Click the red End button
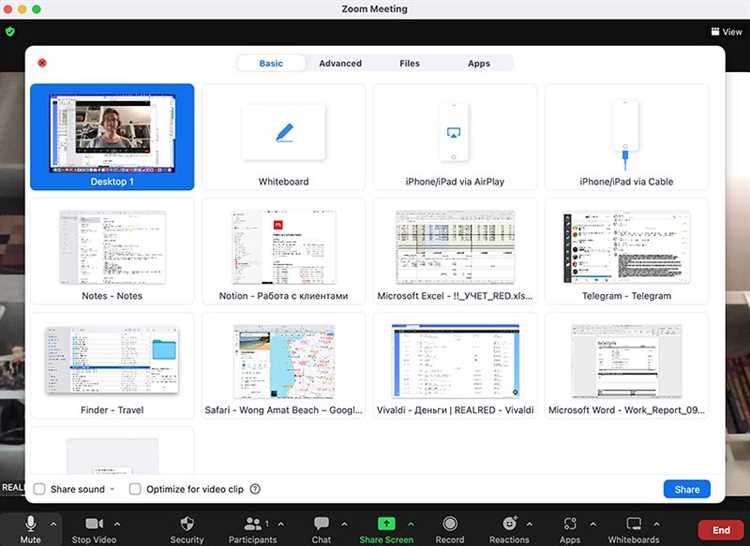The width and height of the screenshot is (750, 546). coord(721,530)
